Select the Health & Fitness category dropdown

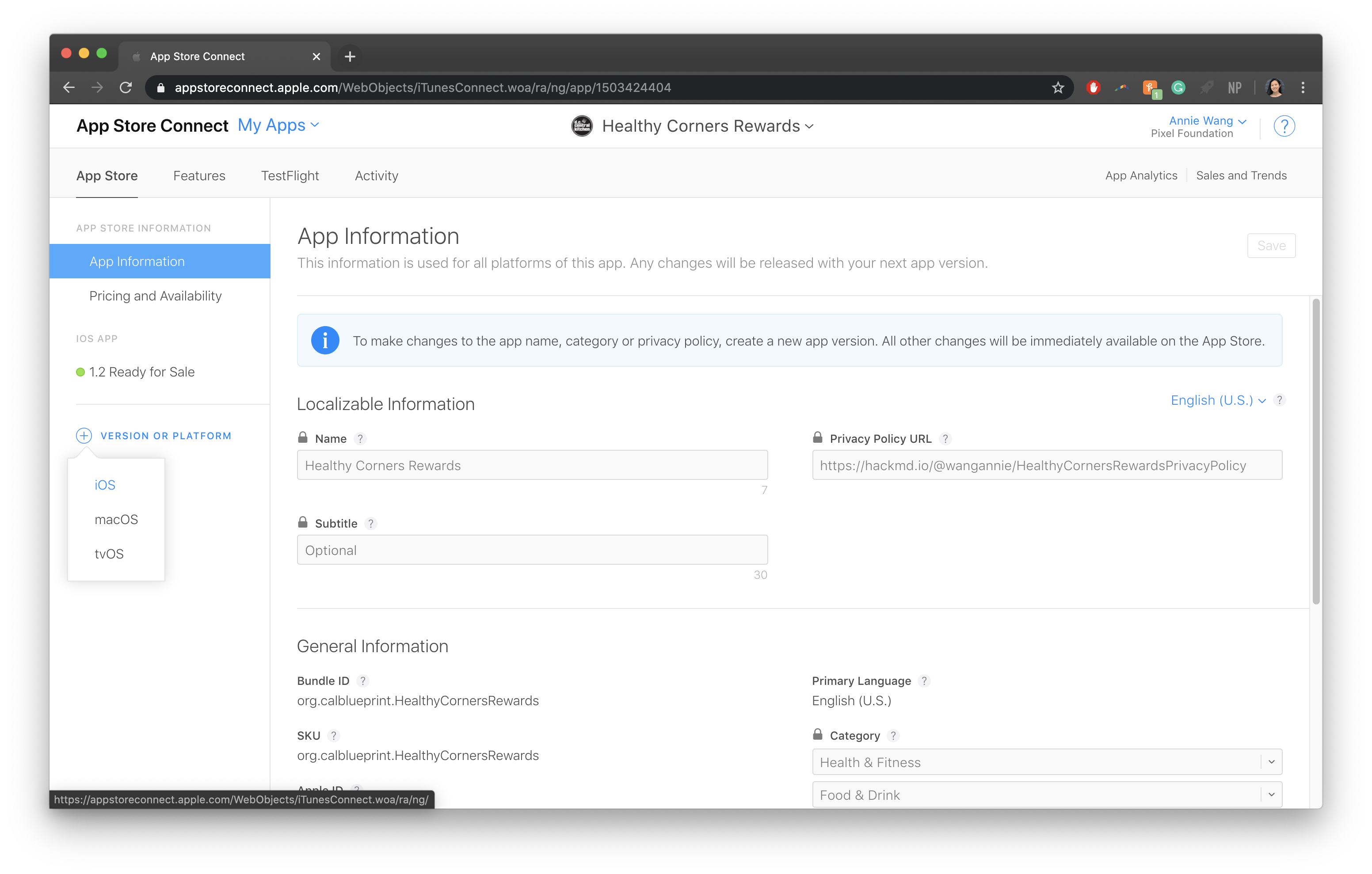click(x=1047, y=762)
